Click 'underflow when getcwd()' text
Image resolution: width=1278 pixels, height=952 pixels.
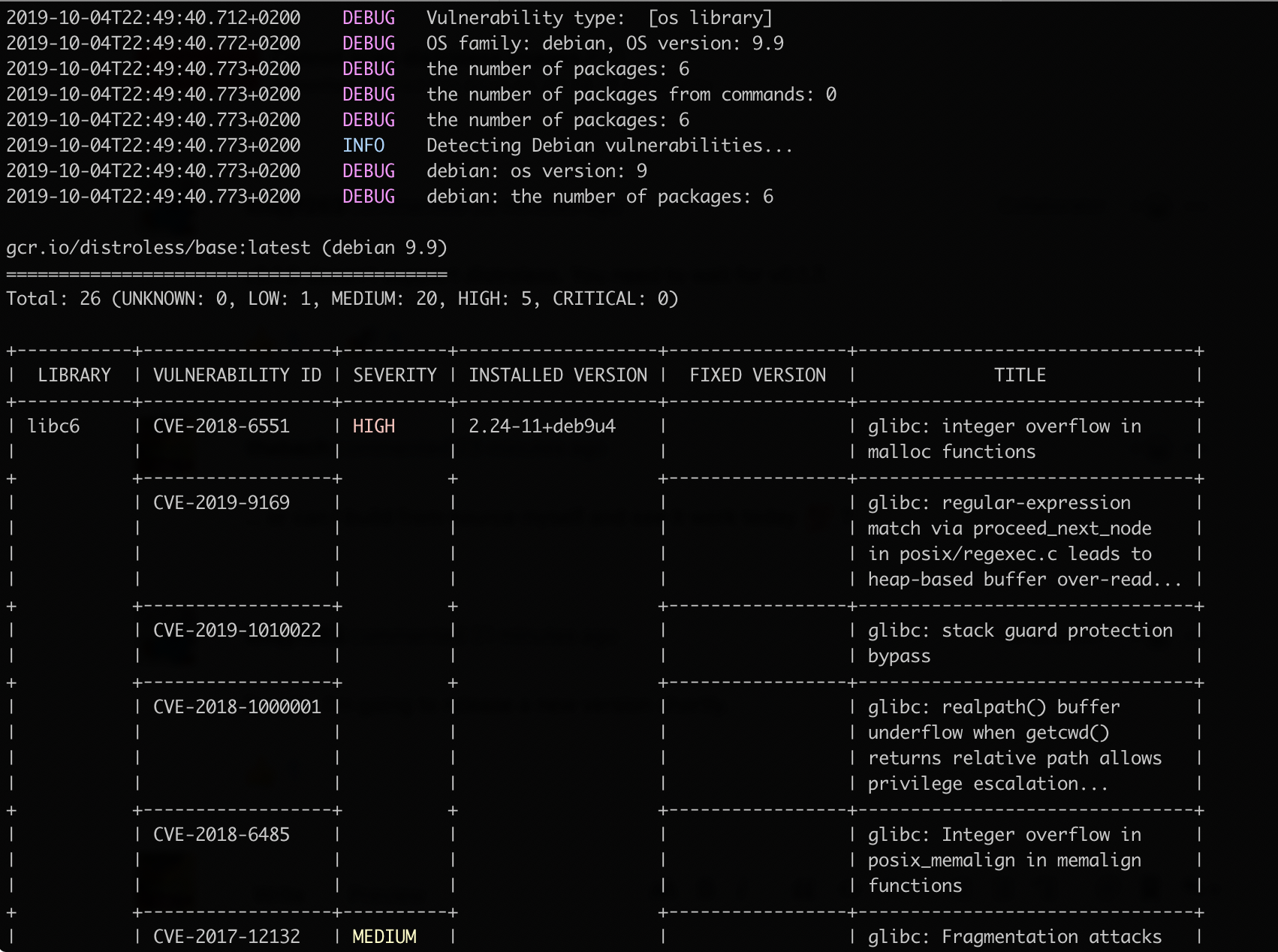click(989, 733)
